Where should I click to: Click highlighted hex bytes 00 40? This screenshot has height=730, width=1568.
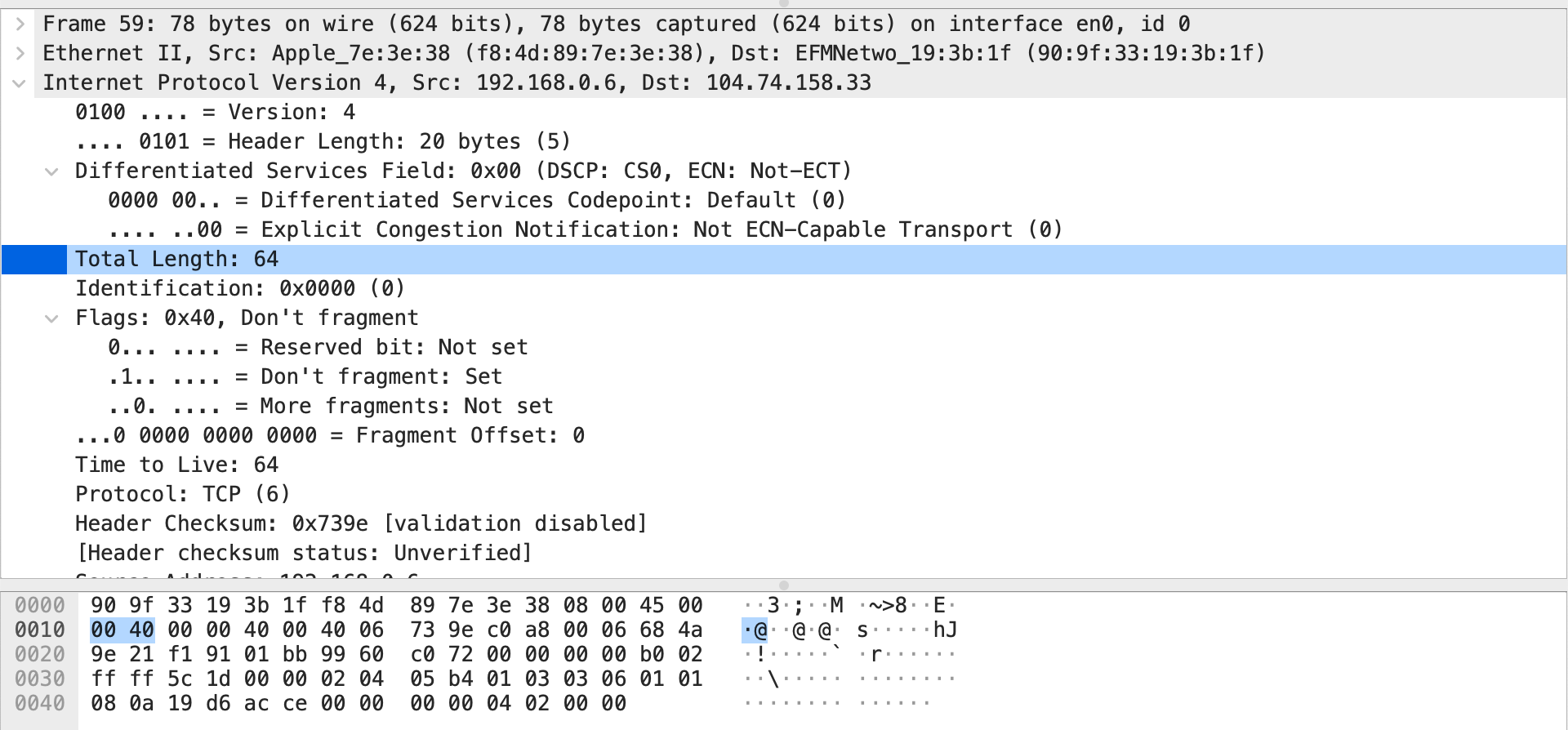[122, 630]
